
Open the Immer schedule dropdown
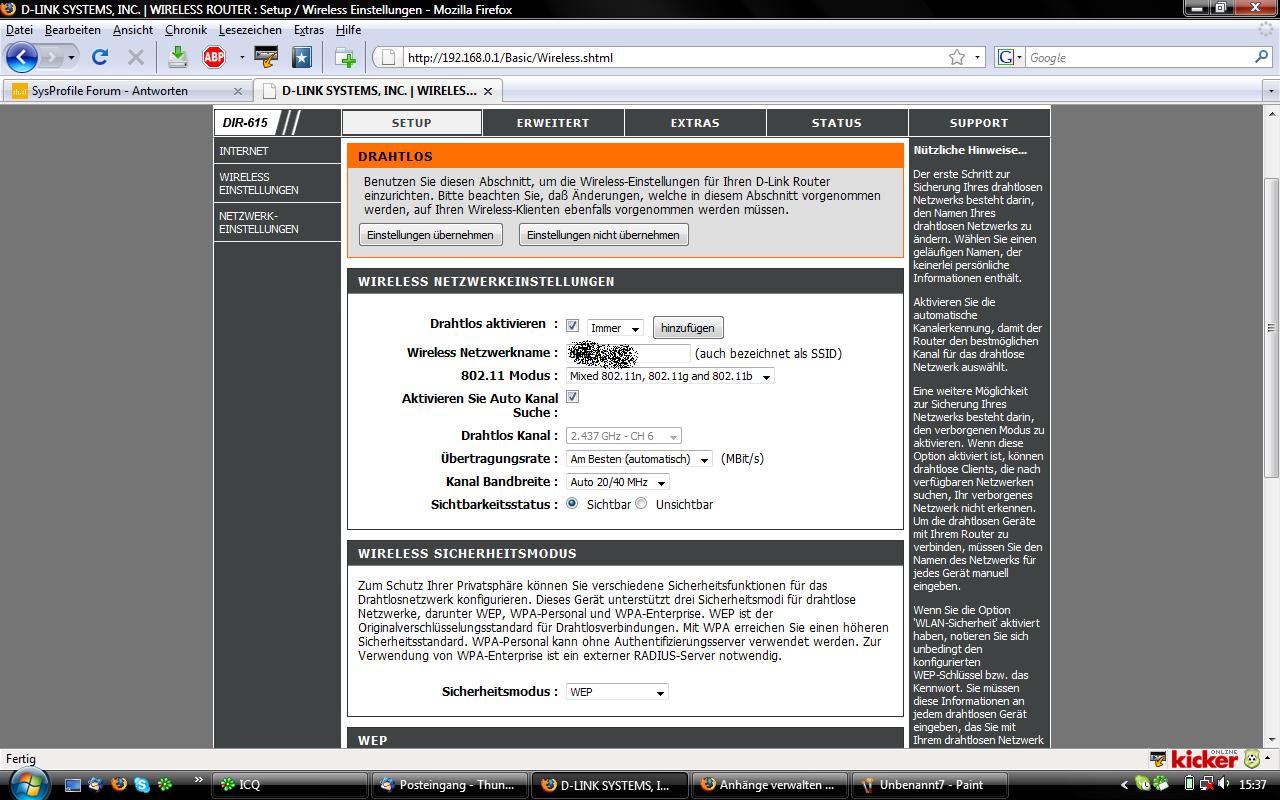pyautogui.click(x=615, y=328)
